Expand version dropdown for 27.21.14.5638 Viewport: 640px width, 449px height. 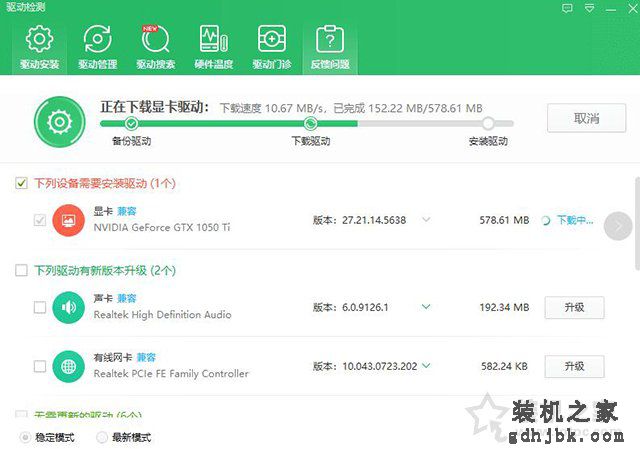click(x=426, y=220)
